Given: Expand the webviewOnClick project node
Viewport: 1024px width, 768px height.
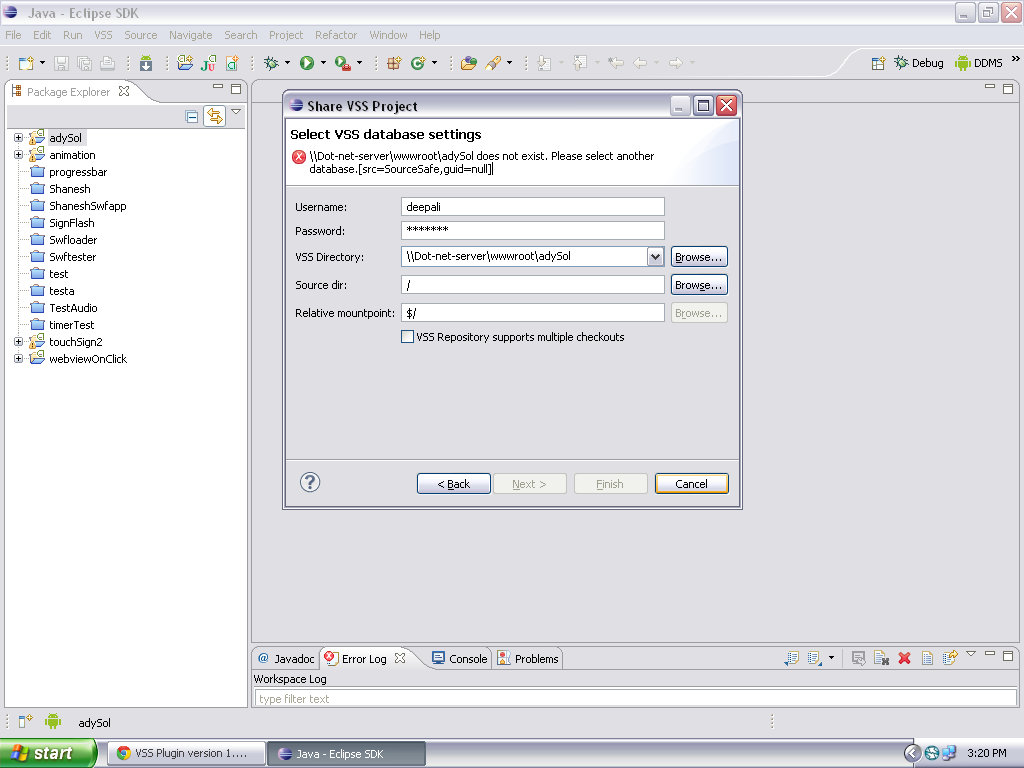Looking at the screenshot, I should coord(18,359).
